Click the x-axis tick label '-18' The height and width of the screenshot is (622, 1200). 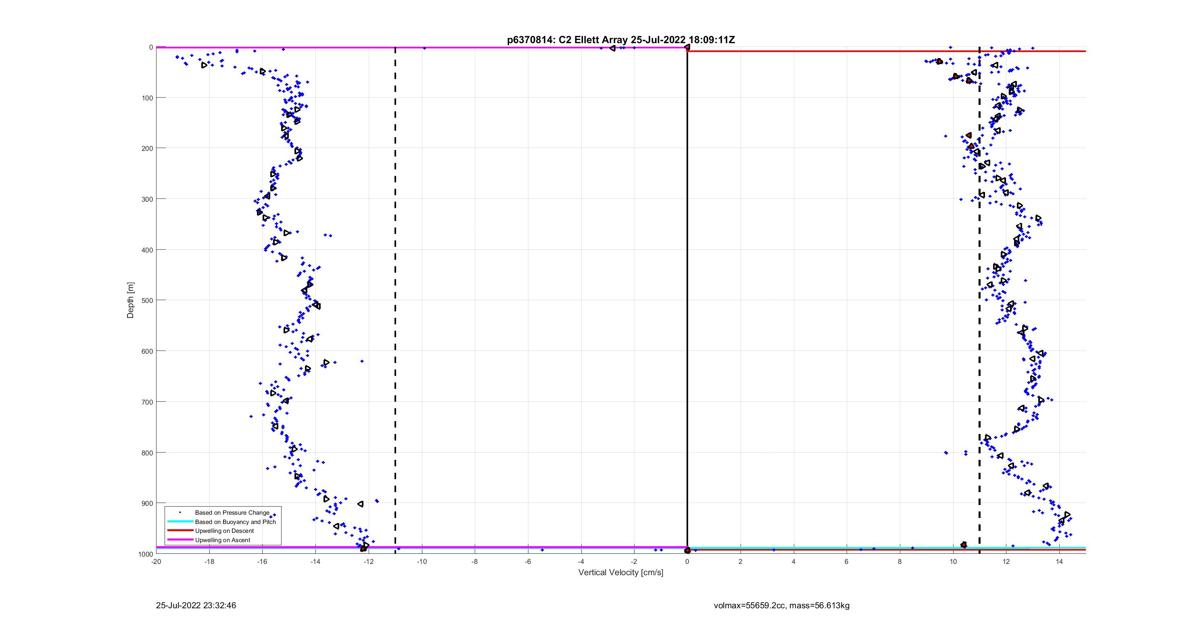[x=209, y=561]
